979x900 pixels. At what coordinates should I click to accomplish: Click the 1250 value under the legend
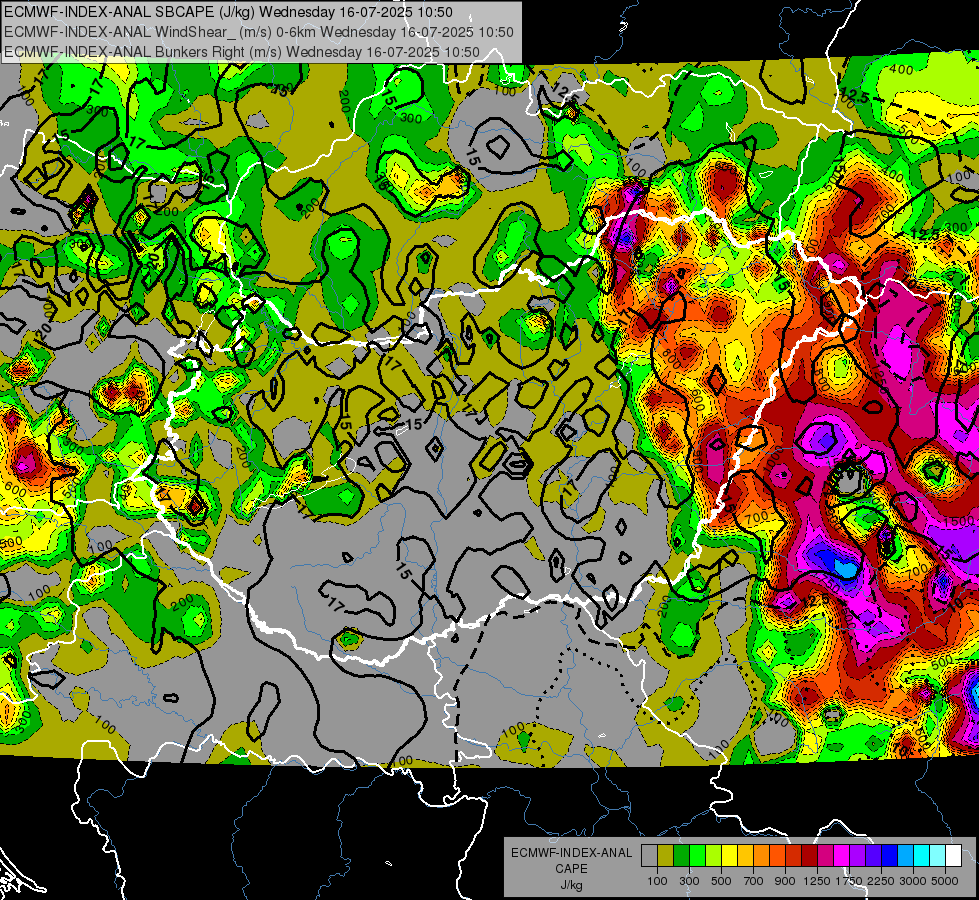click(x=817, y=881)
